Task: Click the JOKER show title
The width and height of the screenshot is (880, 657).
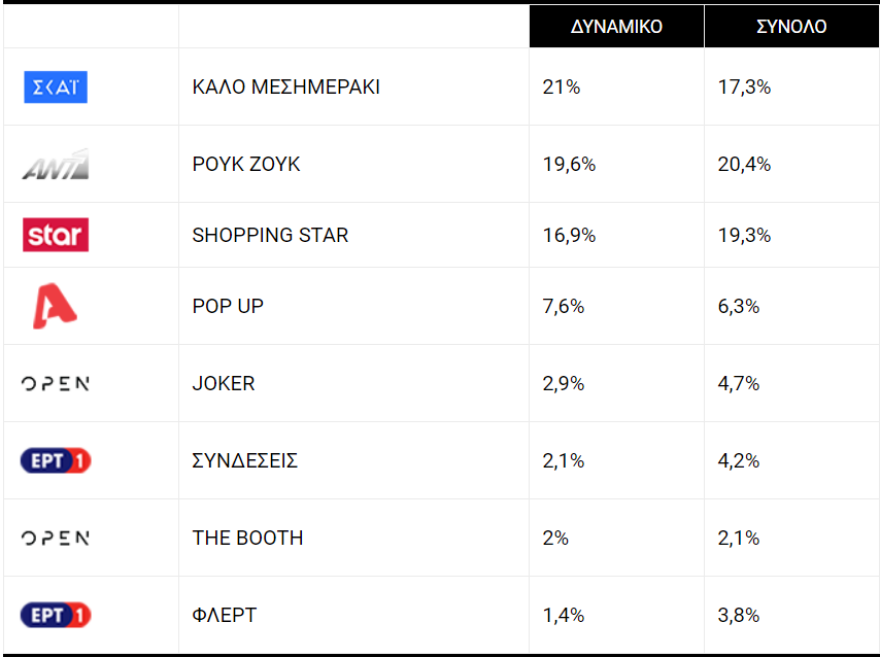Action: click(x=223, y=383)
